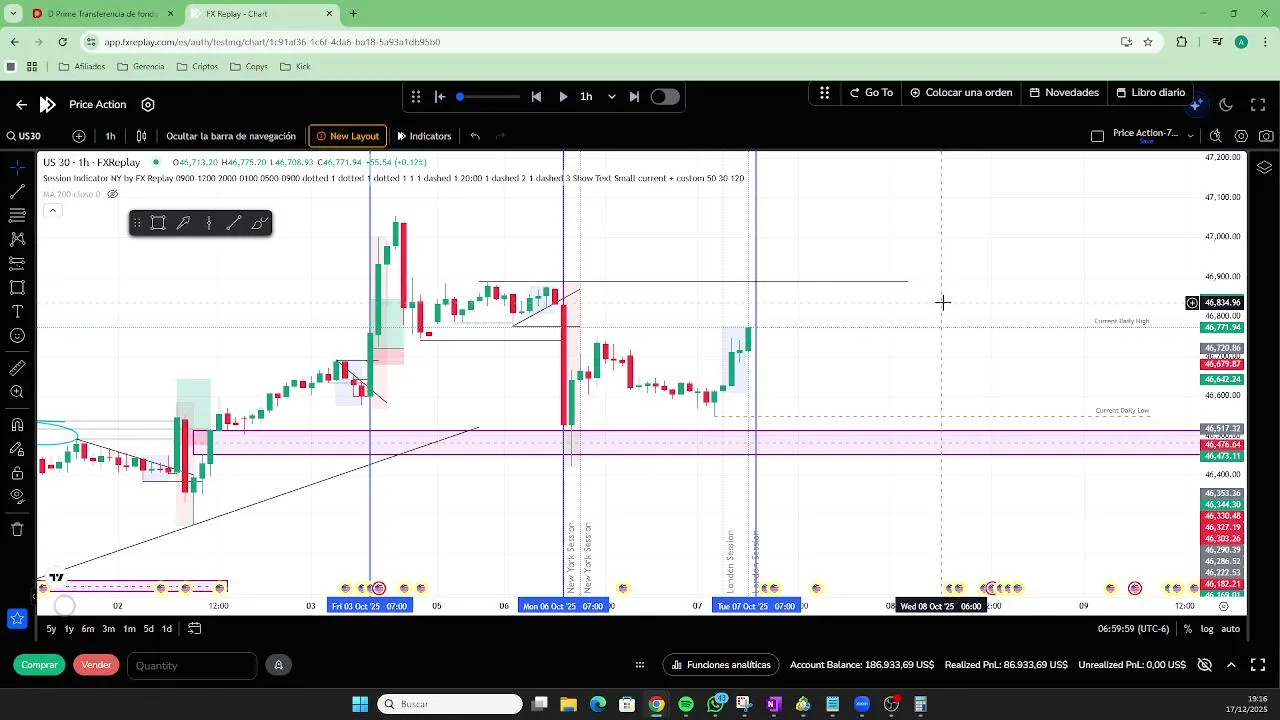This screenshot has height=720, width=1280.
Task: Toggle auto scale
Action: click(1231, 629)
